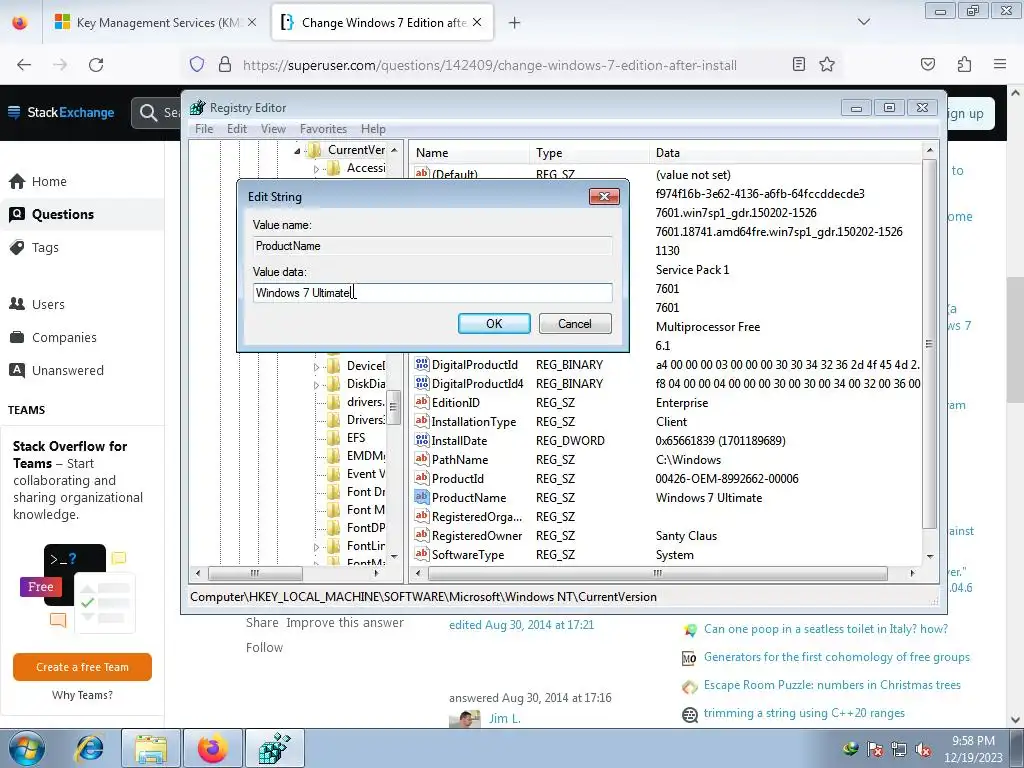Select the EFS folder in the registry tree
This screenshot has height=768, width=1024.
pos(356,438)
